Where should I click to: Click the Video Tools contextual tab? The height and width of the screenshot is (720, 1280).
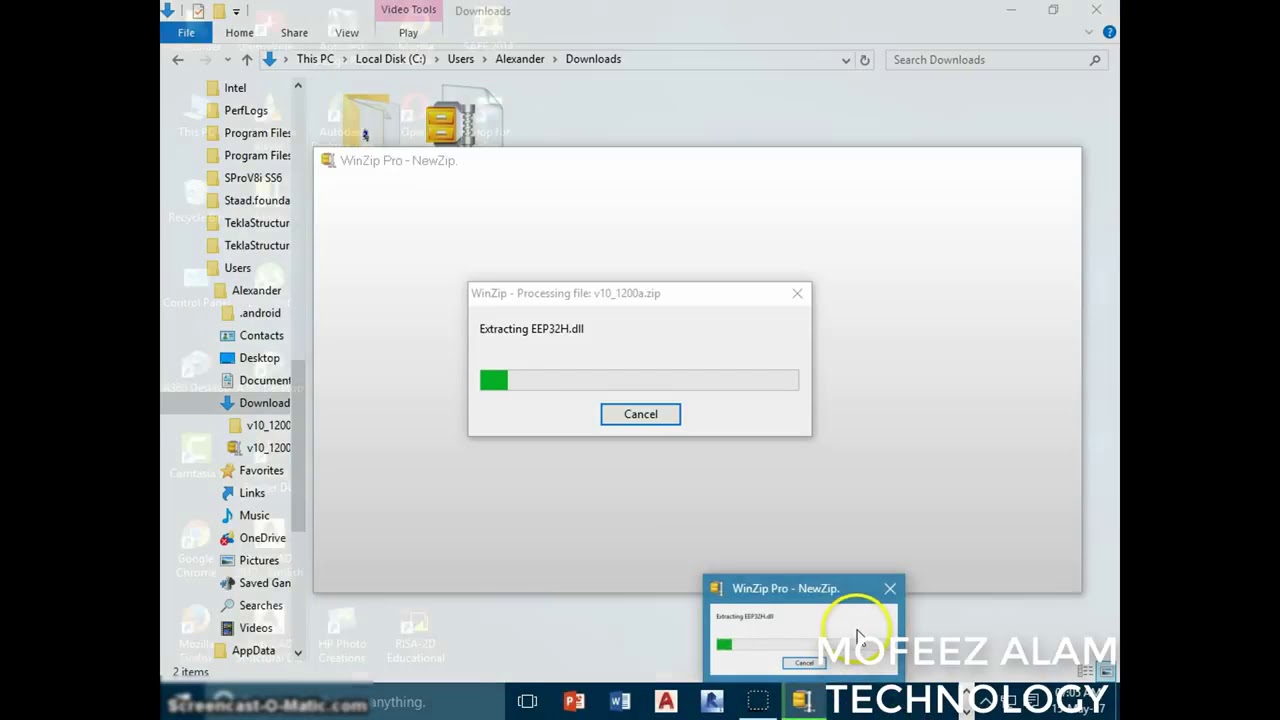tap(408, 10)
